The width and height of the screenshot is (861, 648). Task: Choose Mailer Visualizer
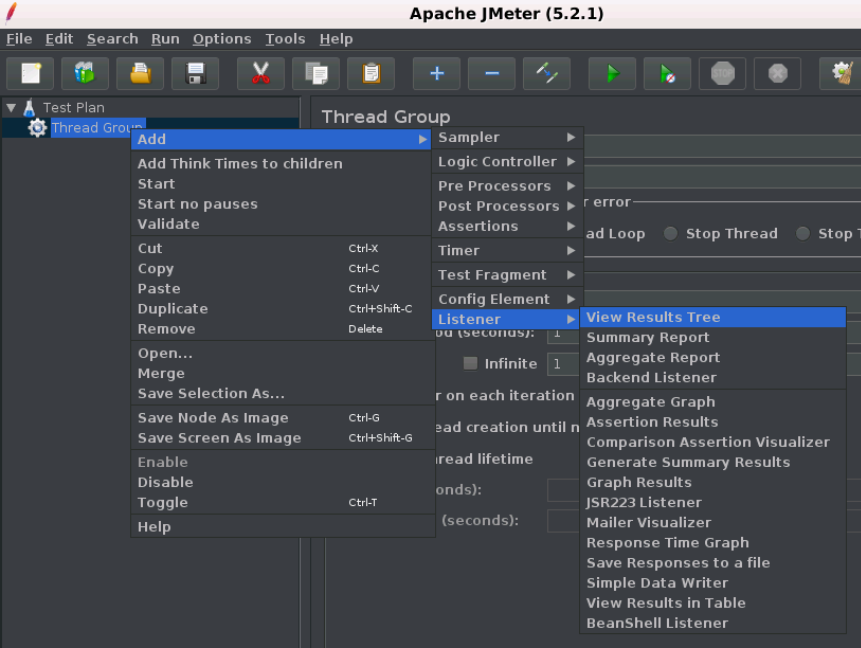click(713, 523)
